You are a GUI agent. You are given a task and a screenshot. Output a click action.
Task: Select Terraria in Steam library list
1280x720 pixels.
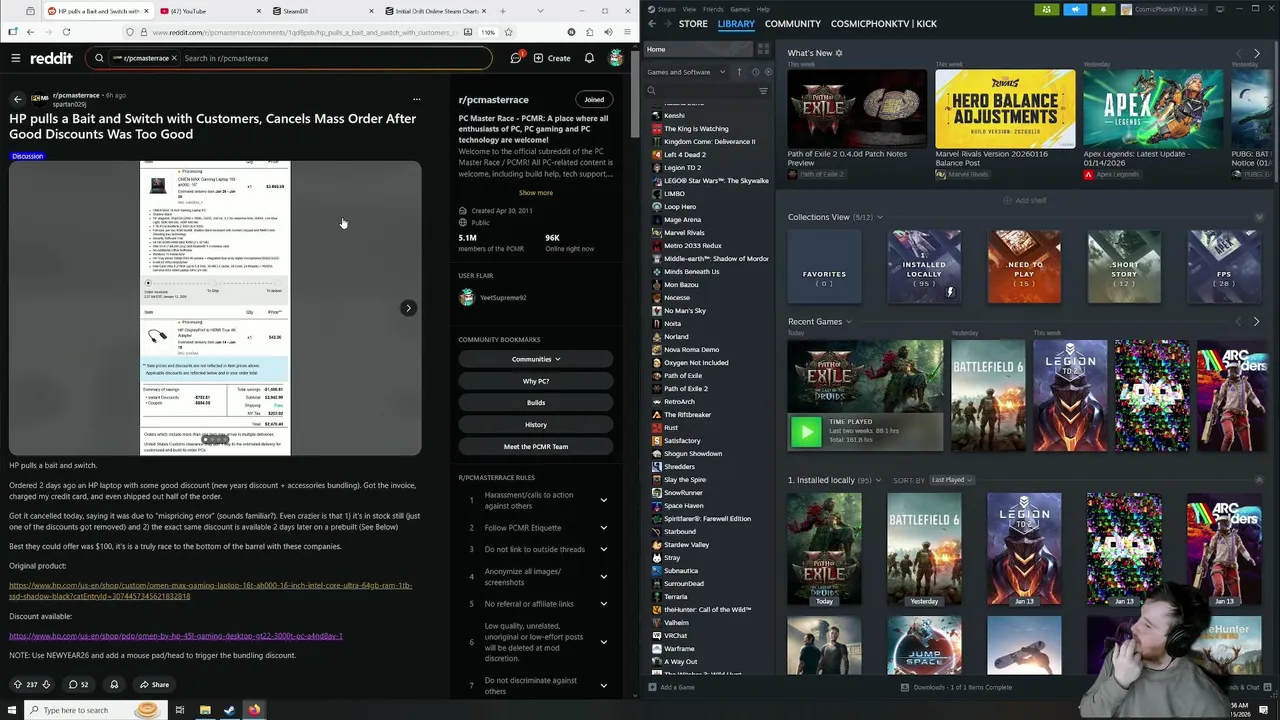(676, 597)
